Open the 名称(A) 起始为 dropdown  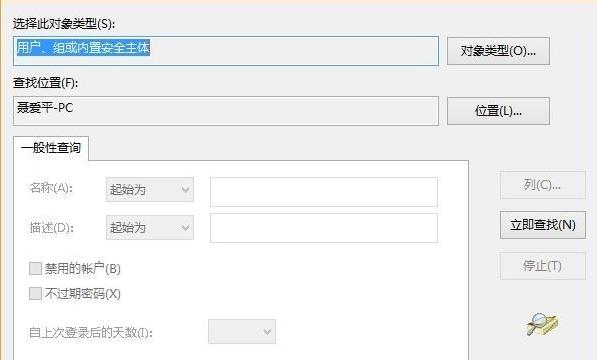pos(150,190)
